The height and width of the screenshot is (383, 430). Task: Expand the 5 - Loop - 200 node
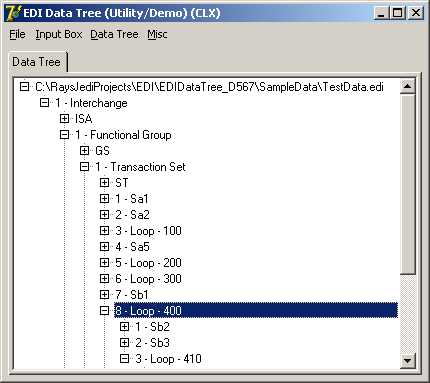(x=104, y=263)
